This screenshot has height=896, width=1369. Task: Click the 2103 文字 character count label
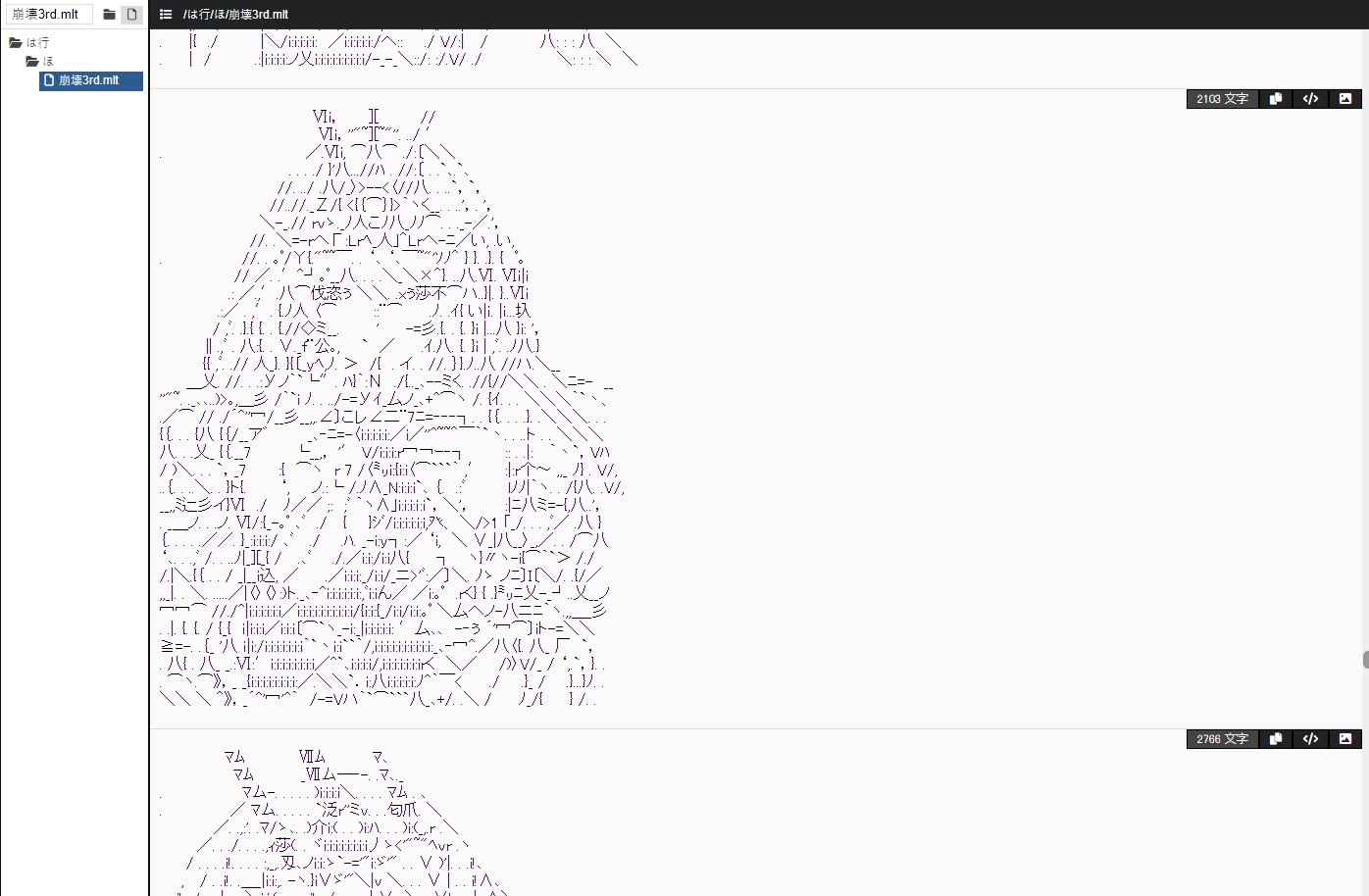point(1222,99)
